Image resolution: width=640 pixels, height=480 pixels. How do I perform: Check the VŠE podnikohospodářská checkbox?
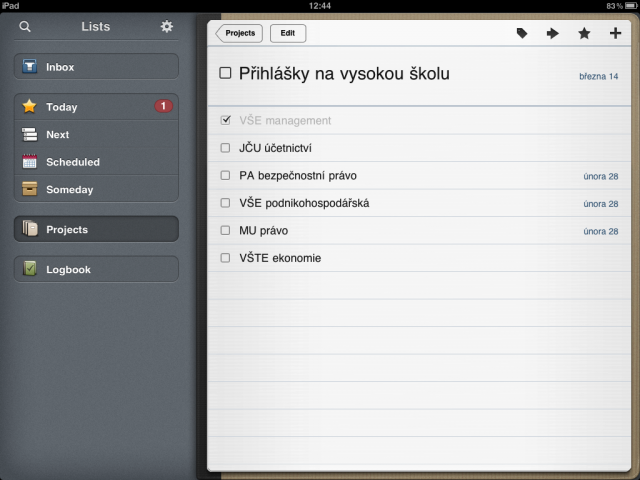[x=225, y=202]
